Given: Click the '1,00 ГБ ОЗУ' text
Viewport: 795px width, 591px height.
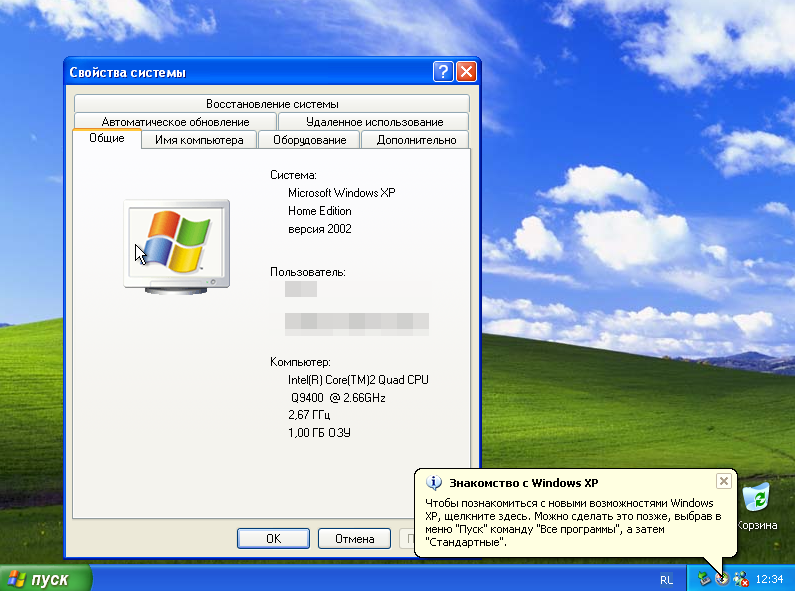Looking at the screenshot, I should [319, 433].
